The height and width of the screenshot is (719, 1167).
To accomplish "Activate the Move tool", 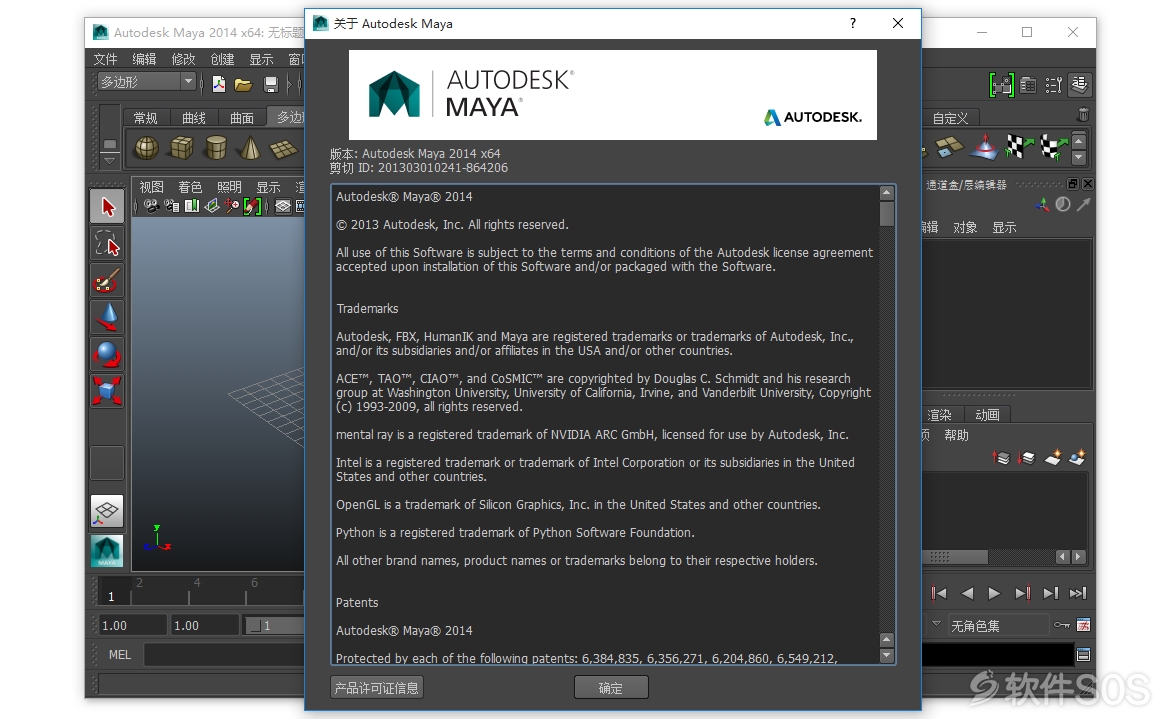I will click(x=107, y=317).
